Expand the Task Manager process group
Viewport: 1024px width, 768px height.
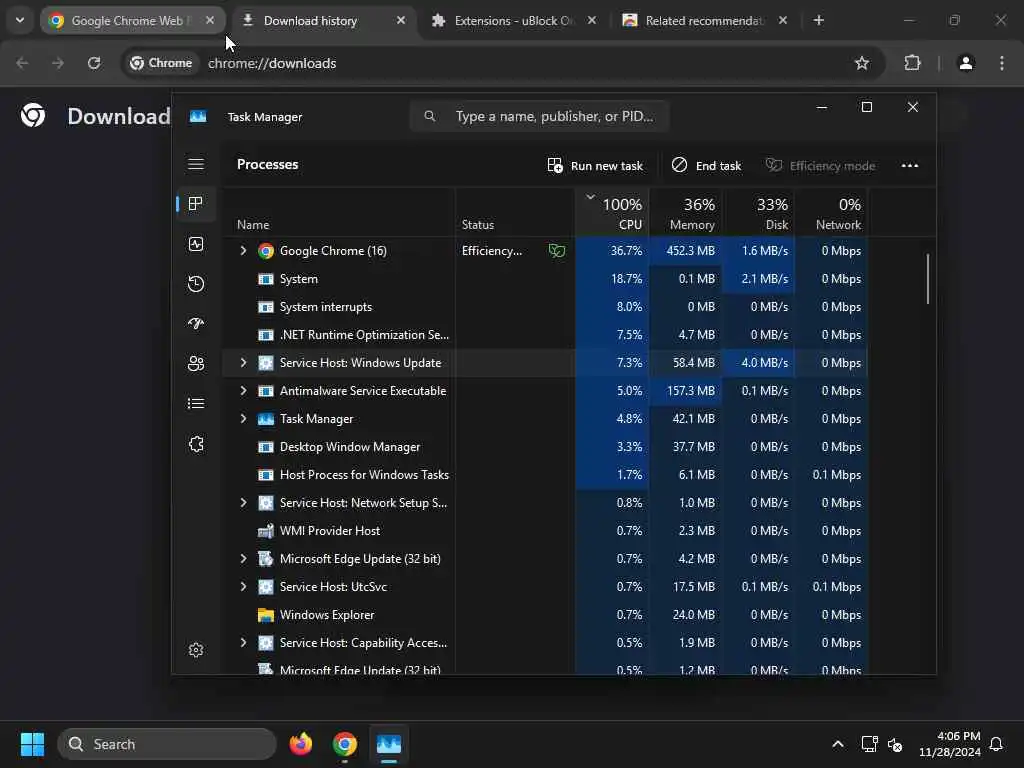point(243,419)
